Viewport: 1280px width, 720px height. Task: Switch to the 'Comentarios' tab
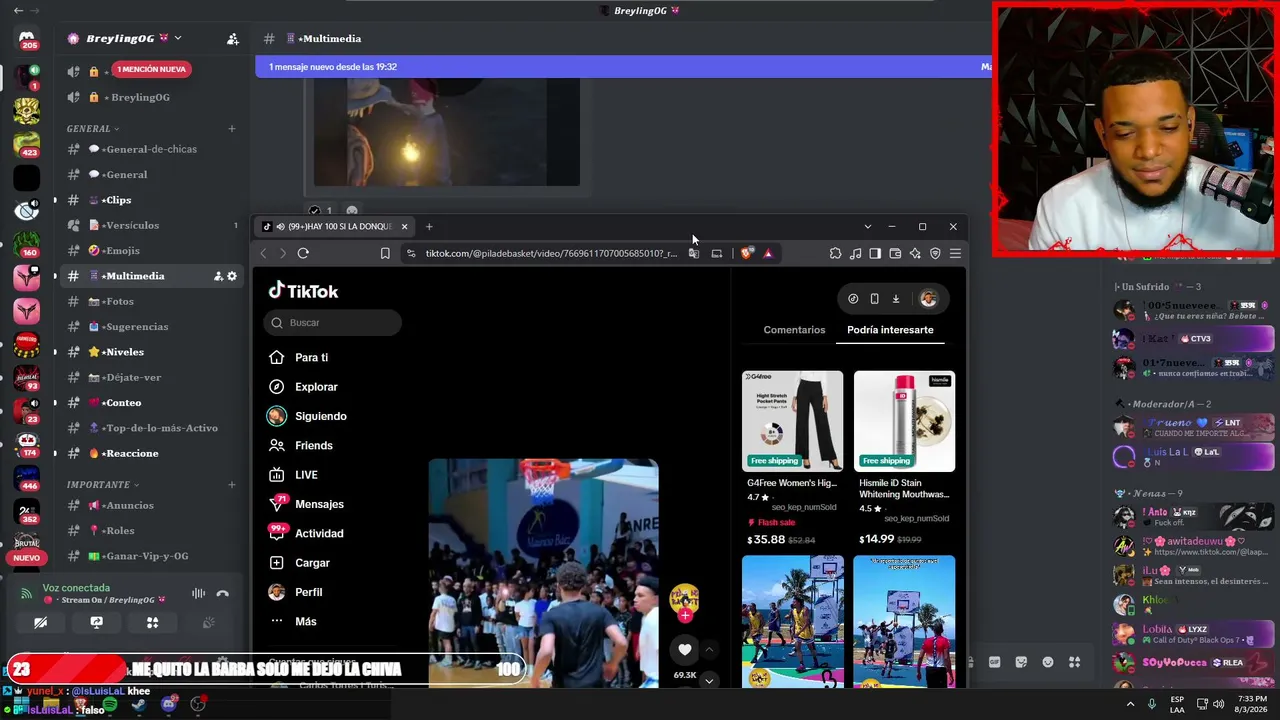794,330
